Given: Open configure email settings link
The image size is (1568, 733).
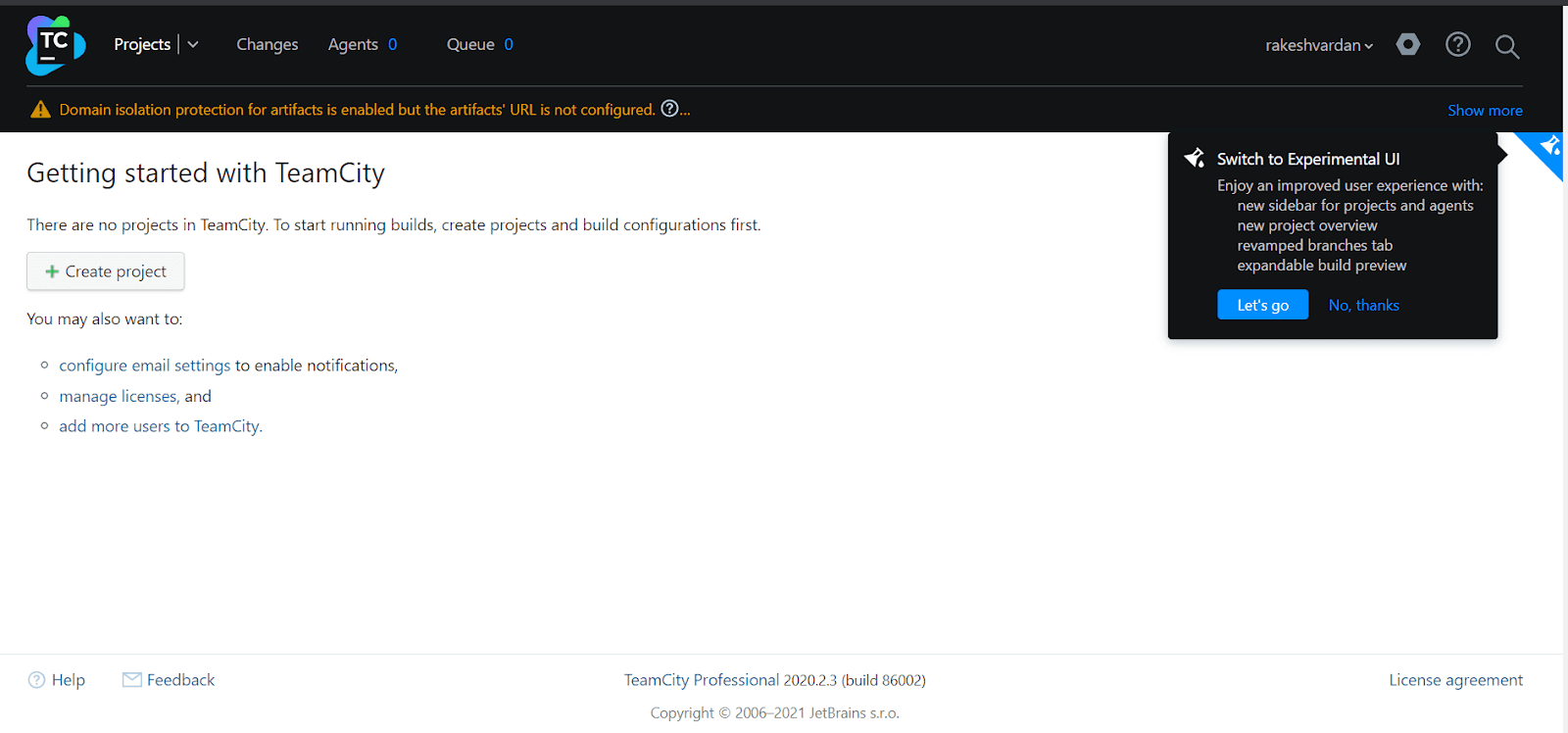Looking at the screenshot, I should (x=145, y=366).
